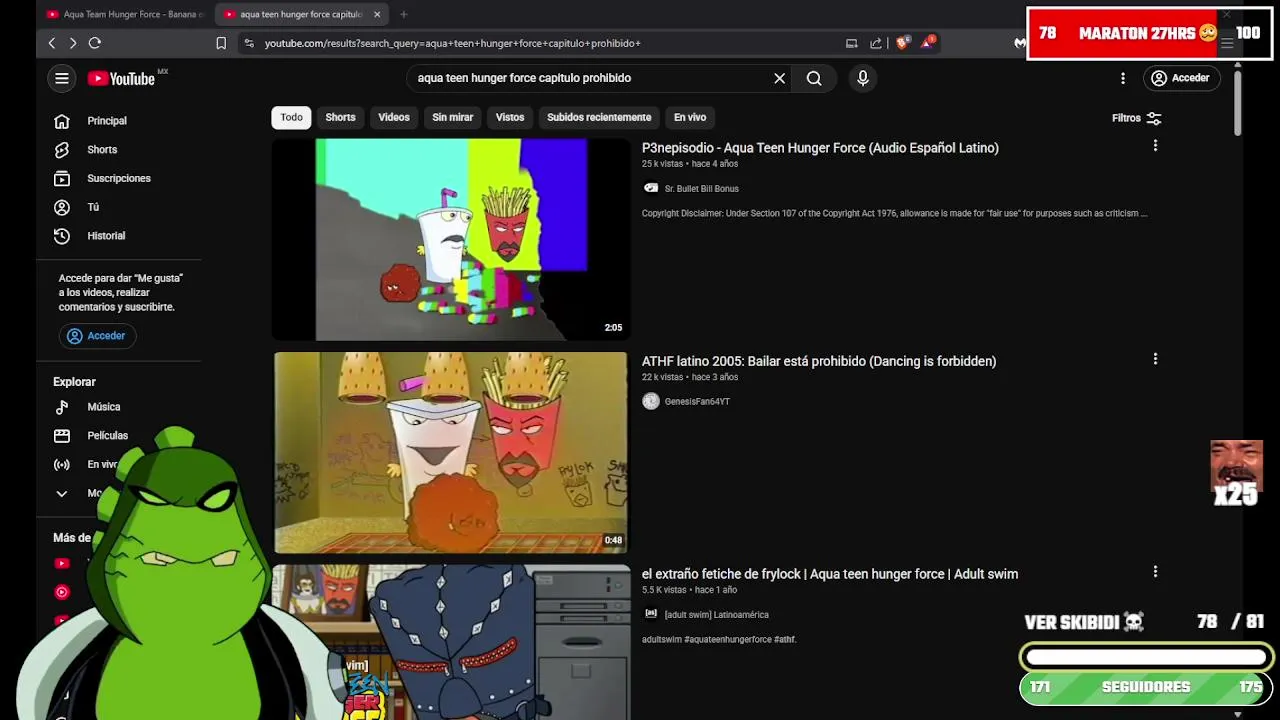The image size is (1280, 720).
Task: Click GenesisFan64YT channel avatar
Action: (x=651, y=401)
